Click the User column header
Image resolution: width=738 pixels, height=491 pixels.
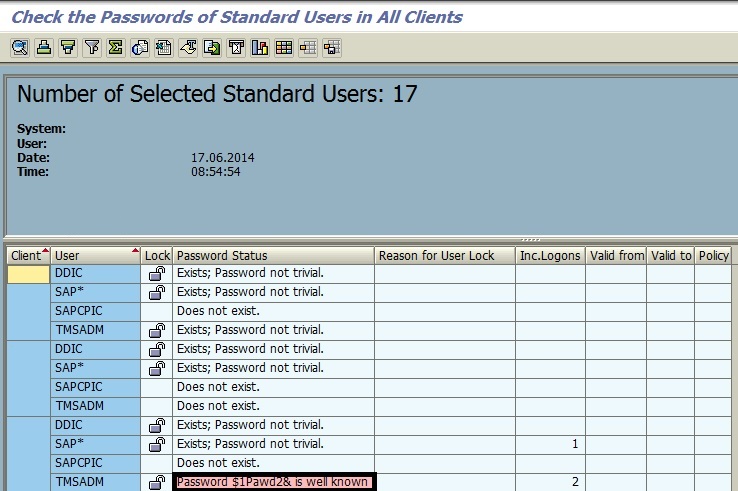click(96, 256)
